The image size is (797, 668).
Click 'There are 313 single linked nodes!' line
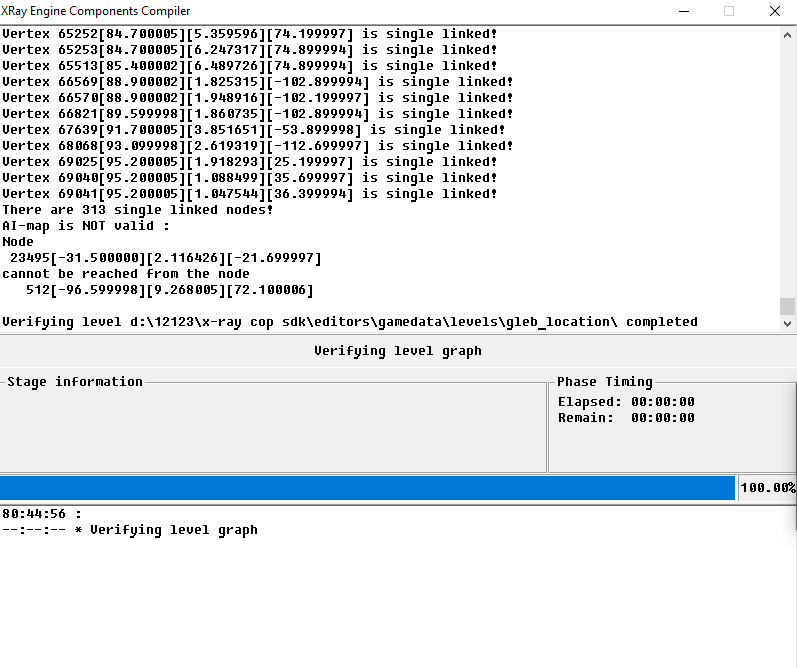(138, 210)
